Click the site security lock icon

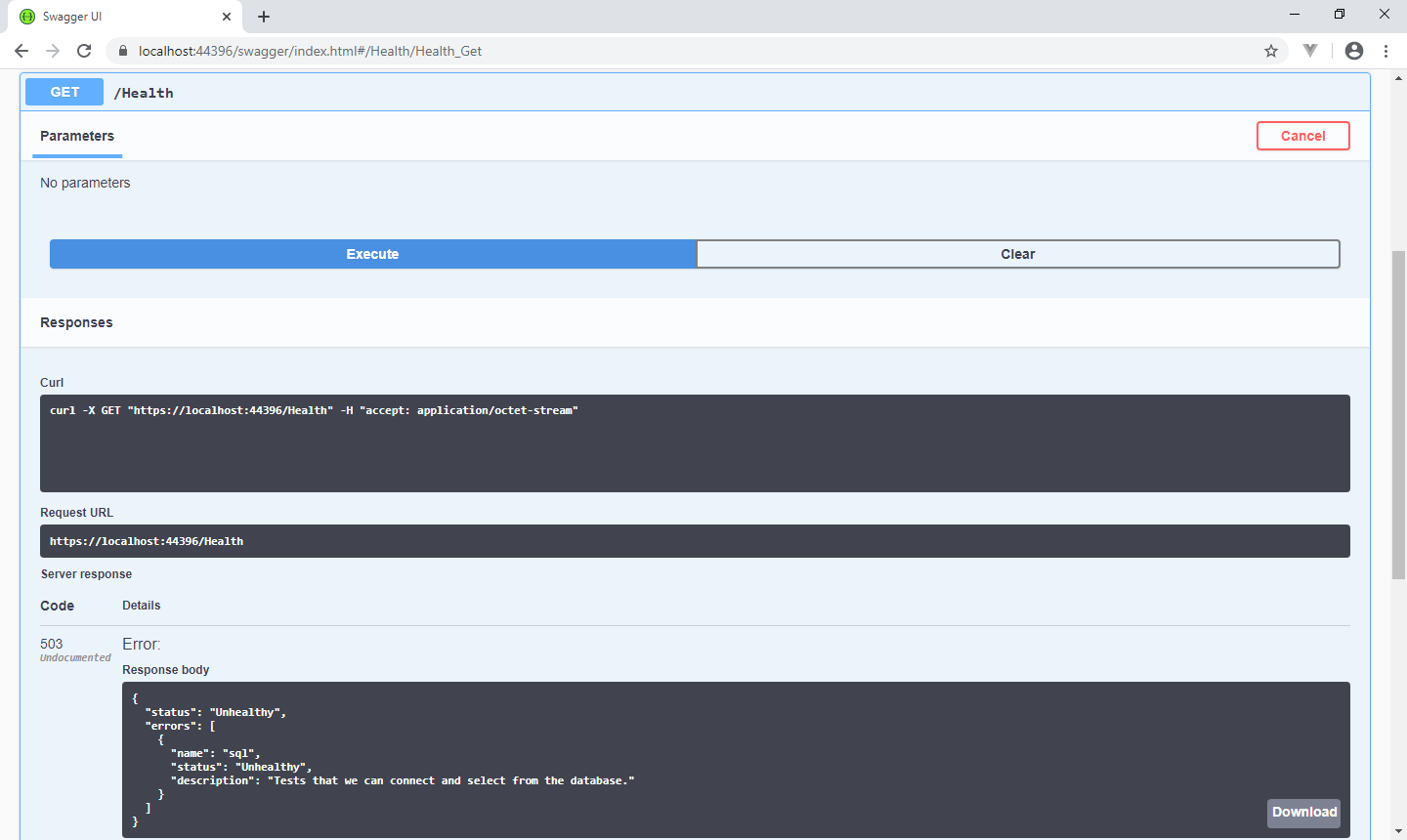coord(123,50)
